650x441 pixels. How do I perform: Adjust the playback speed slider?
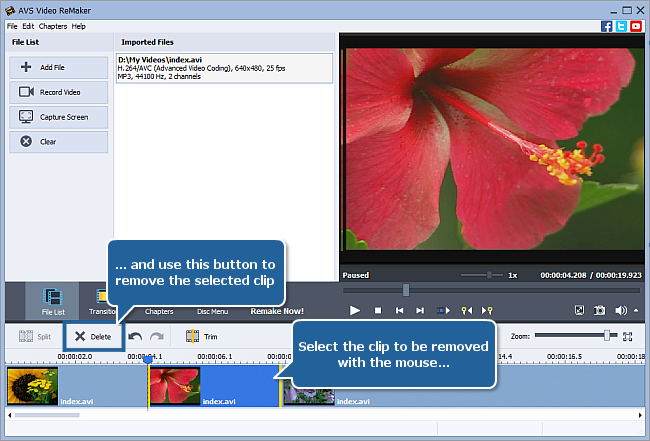(x=489, y=275)
